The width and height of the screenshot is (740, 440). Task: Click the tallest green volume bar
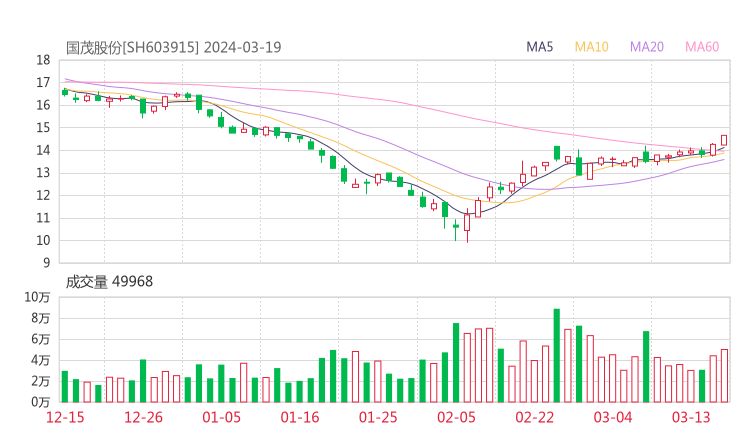[x=557, y=355]
